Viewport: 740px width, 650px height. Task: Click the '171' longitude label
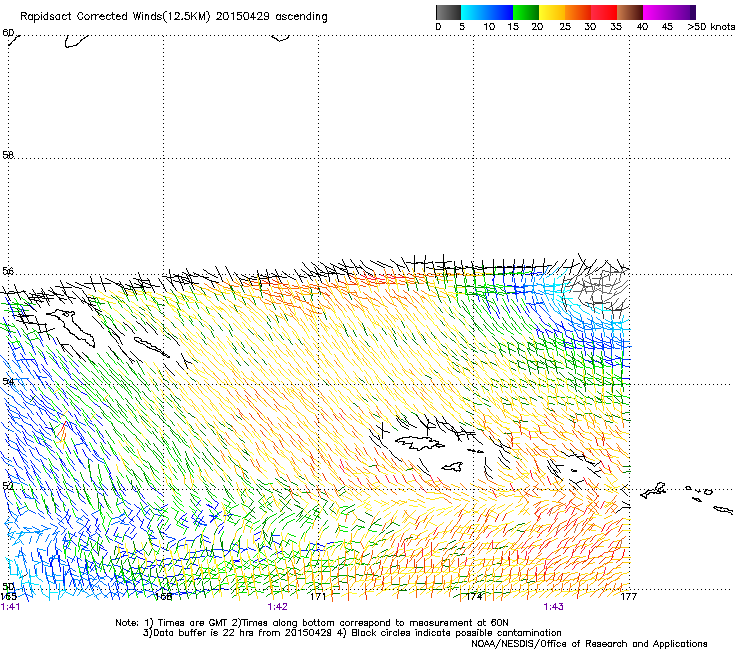pyautogui.click(x=318, y=597)
